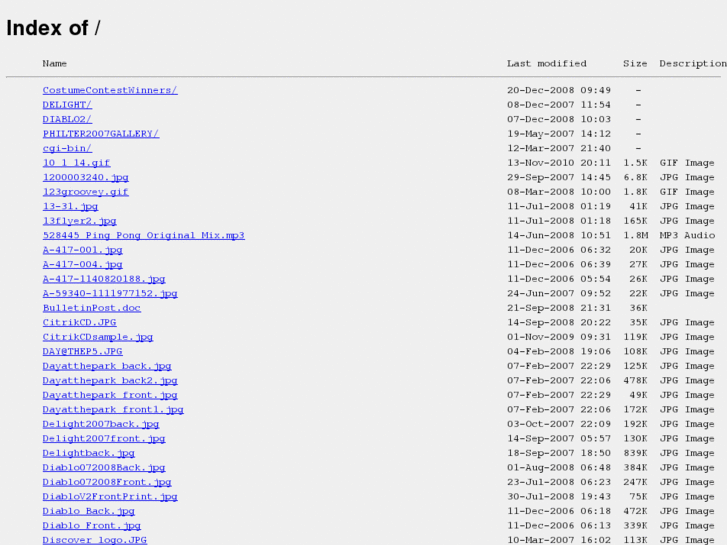
Task: Click the 'MP3 Audio' description text
Action: coord(687,235)
